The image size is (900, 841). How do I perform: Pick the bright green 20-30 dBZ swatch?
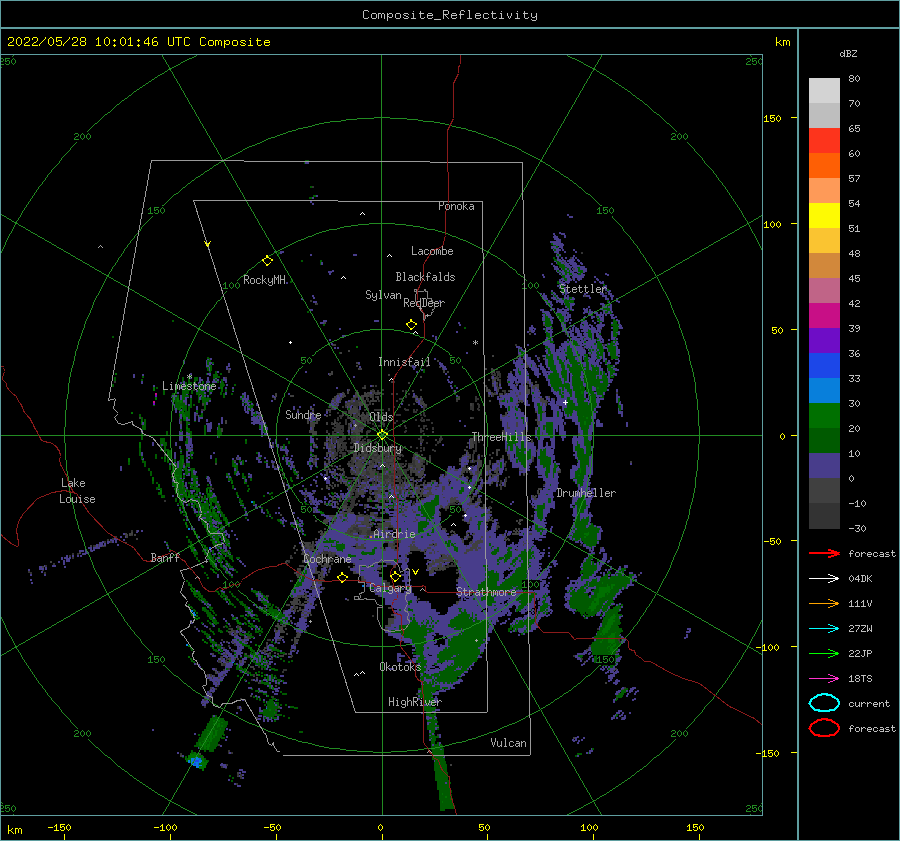(824, 416)
